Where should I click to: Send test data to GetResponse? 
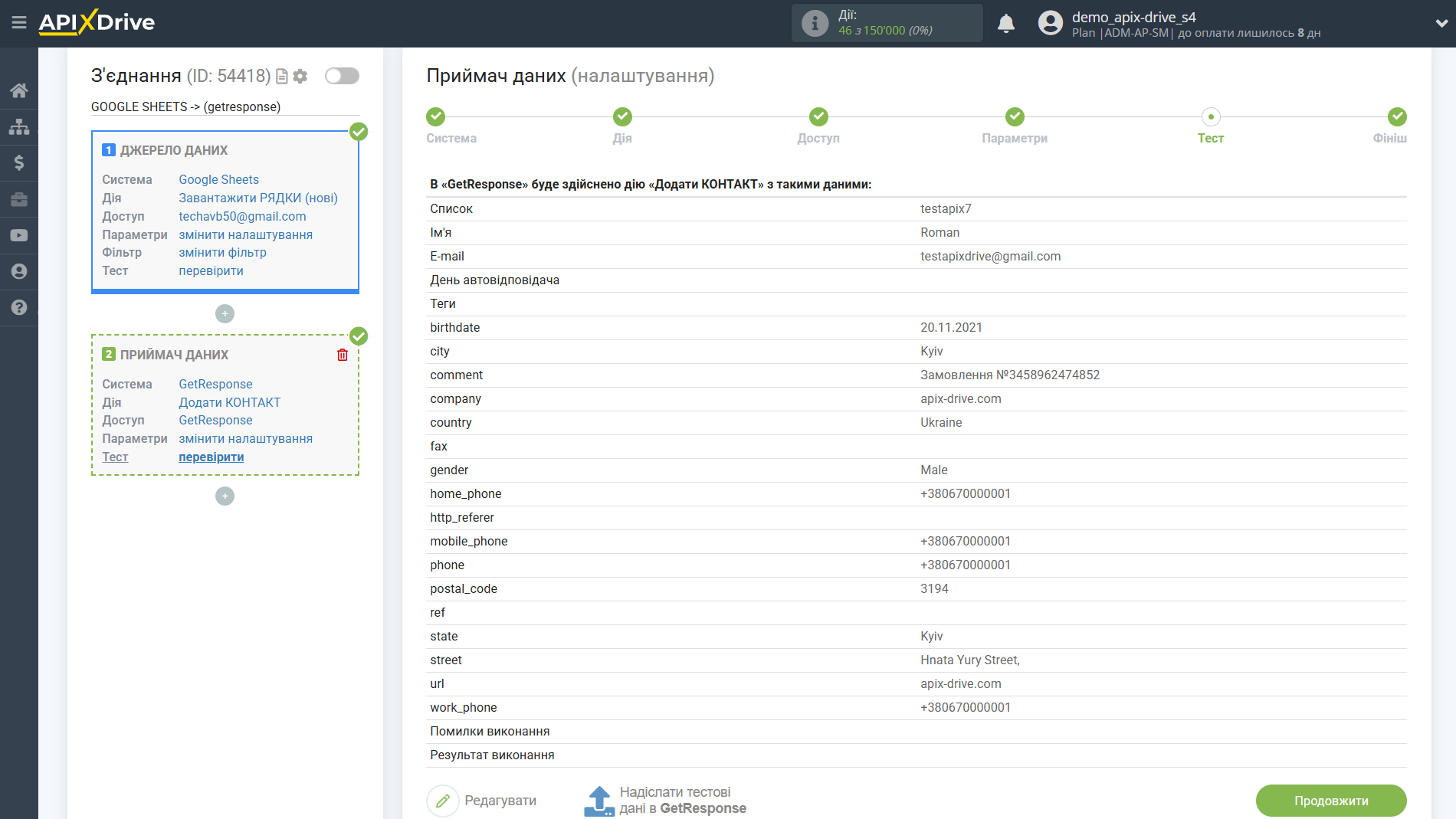pos(665,801)
